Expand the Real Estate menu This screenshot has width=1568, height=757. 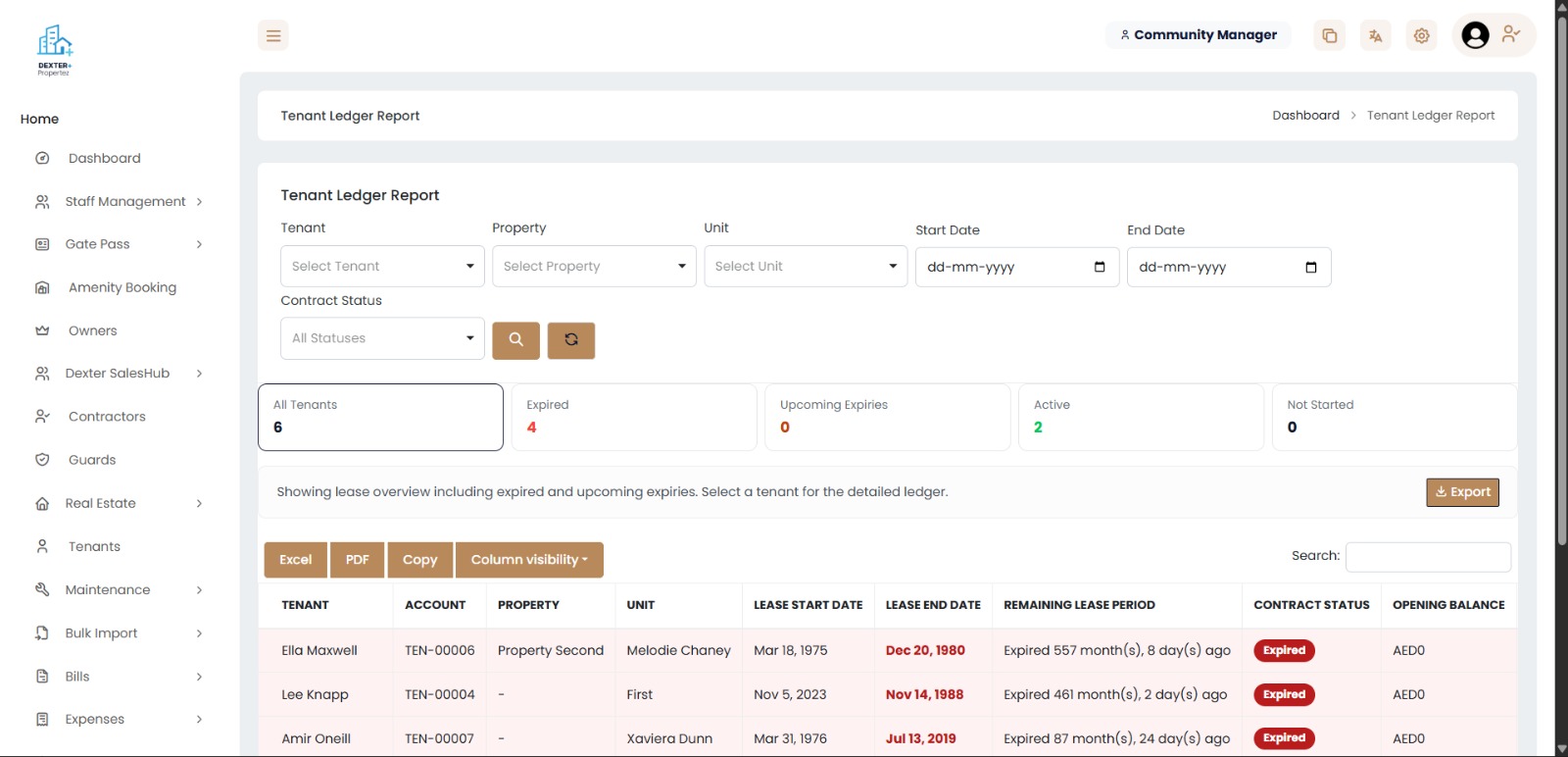(118, 503)
